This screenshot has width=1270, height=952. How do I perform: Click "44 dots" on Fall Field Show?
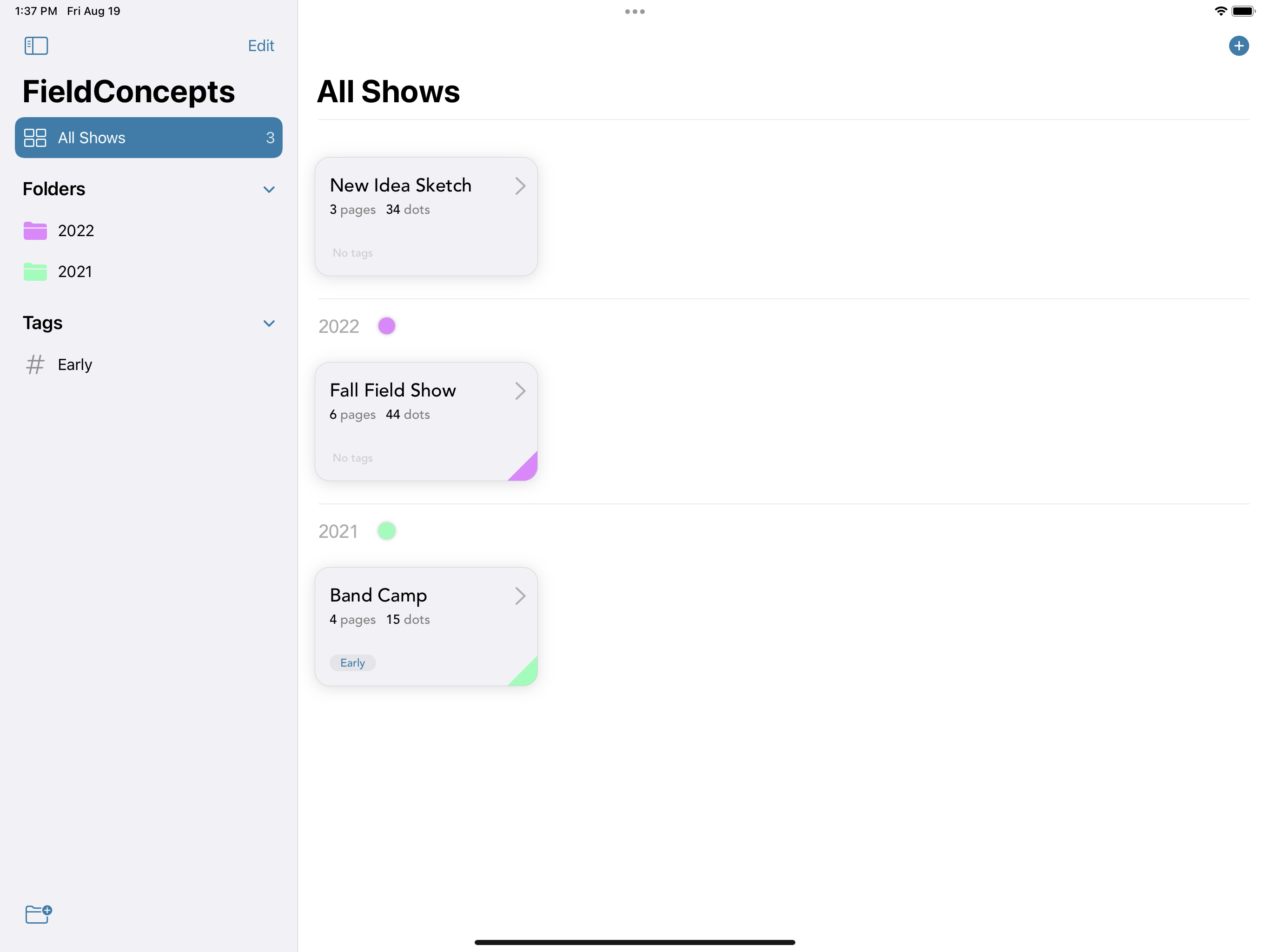[408, 415]
